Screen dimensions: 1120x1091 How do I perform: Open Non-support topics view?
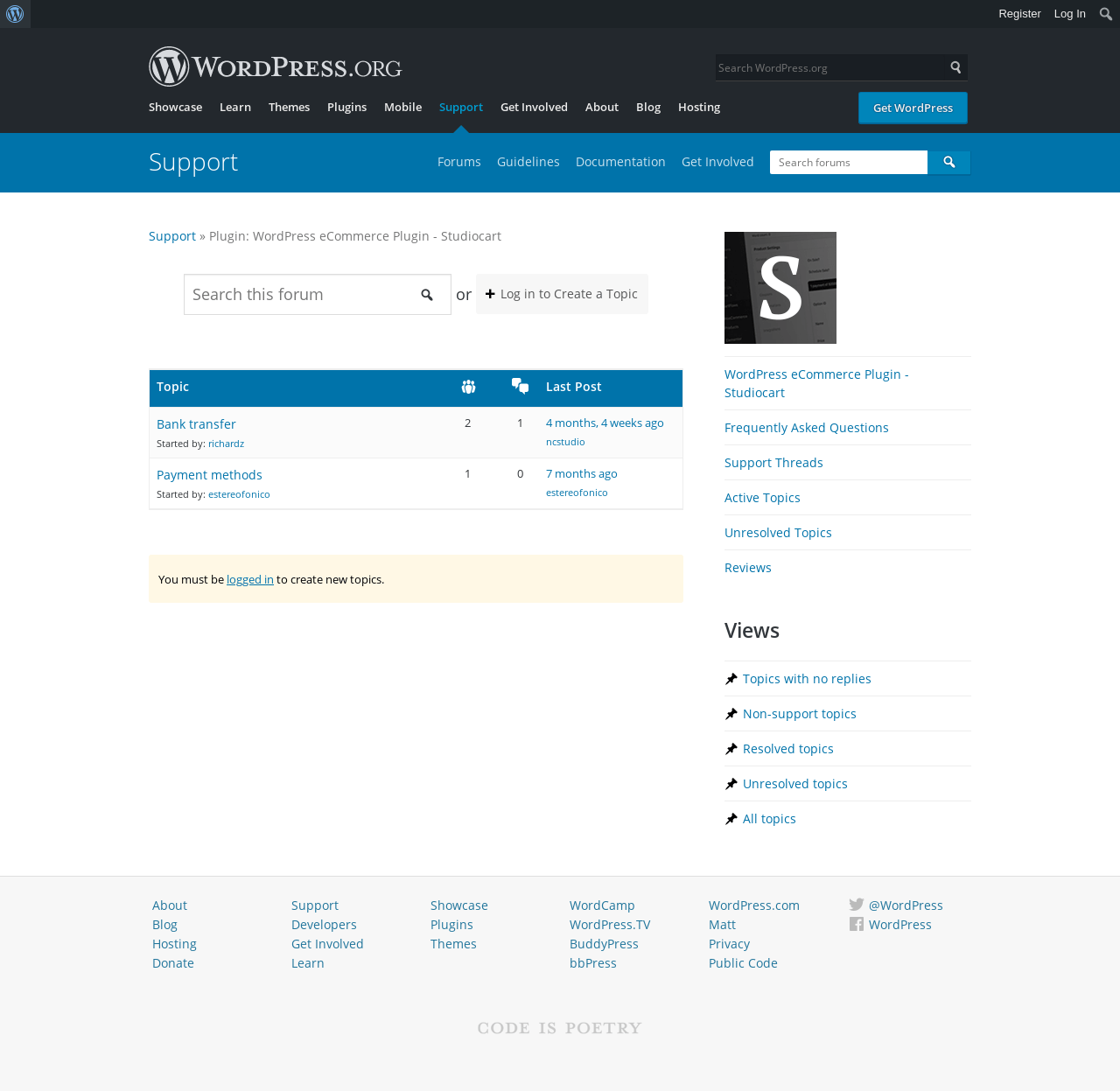tap(800, 714)
